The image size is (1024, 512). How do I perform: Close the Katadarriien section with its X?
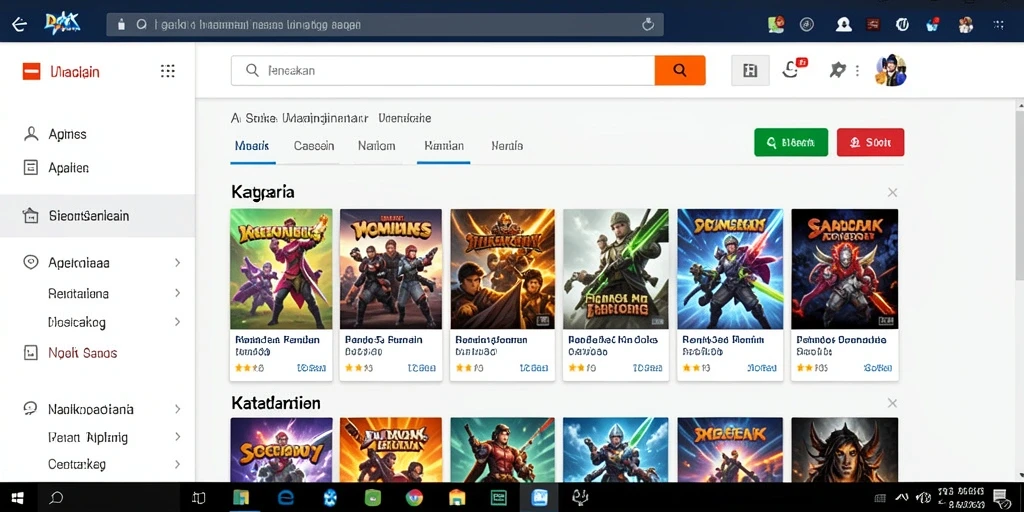[893, 403]
